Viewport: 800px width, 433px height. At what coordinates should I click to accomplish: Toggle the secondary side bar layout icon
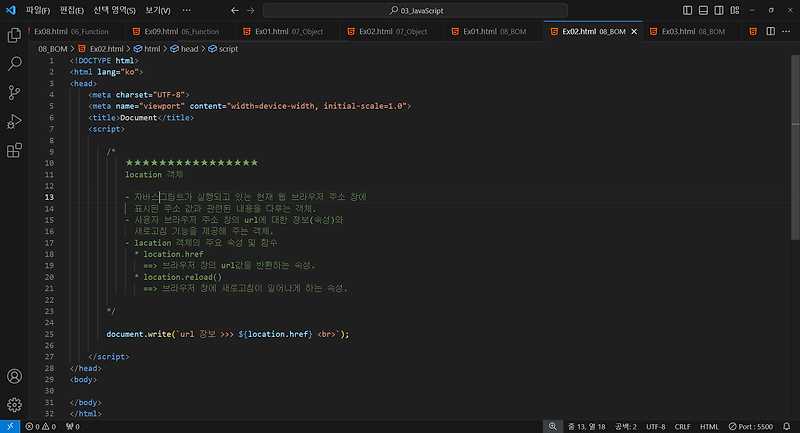[x=719, y=10]
